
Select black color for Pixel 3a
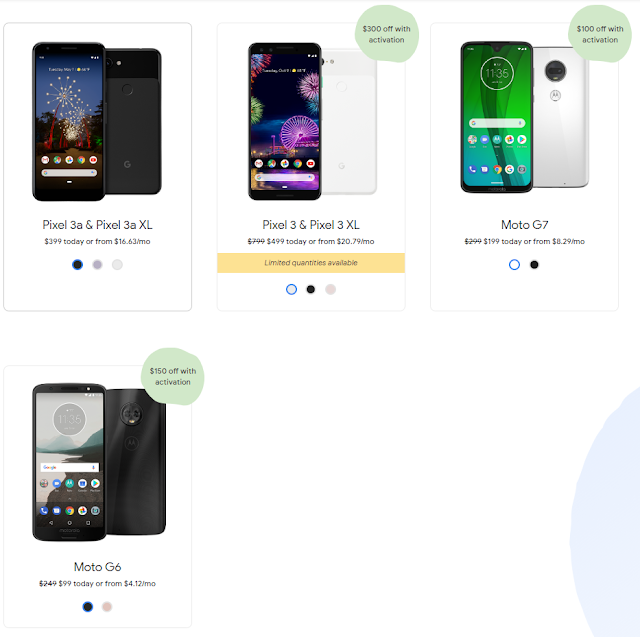coord(78,265)
